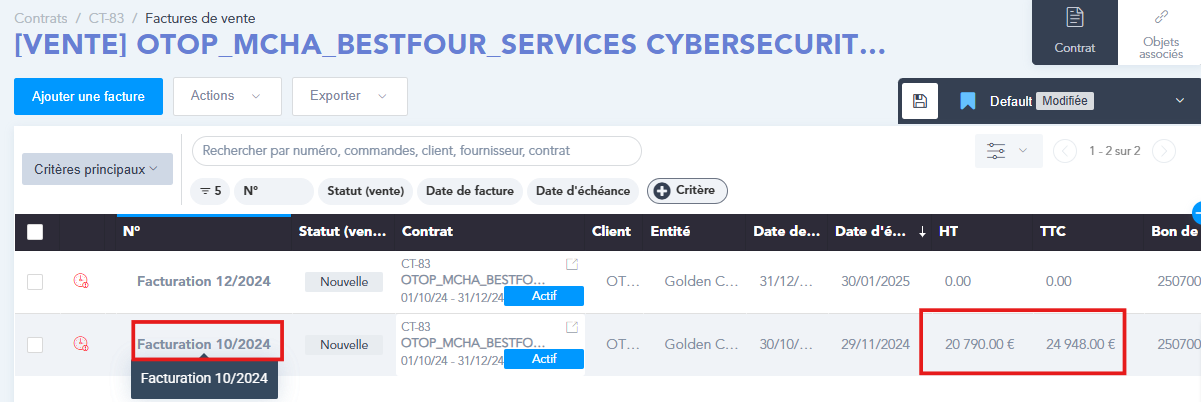Open the Exporter dropdown
Viewport: 1201px width, 402px height.
click(x=349, y=96)
